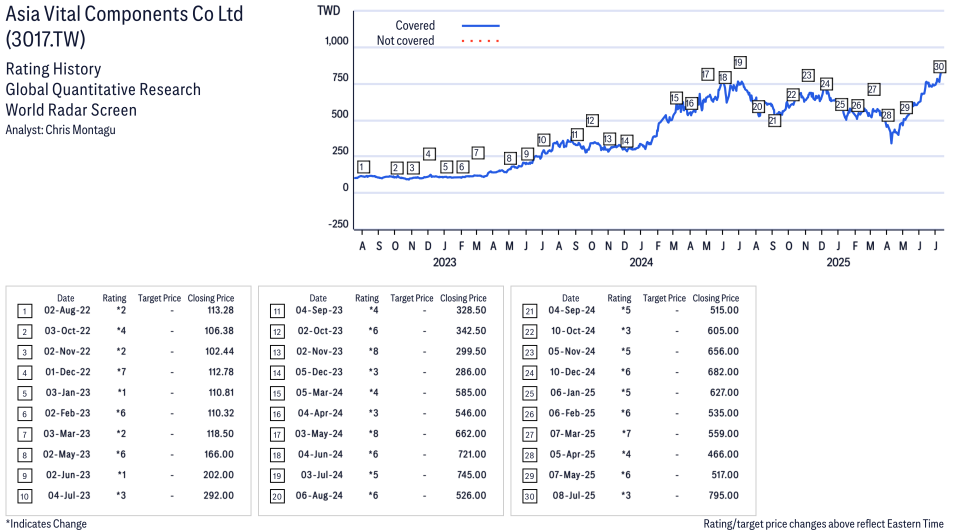
Task: Select chart marker 27 on the price chart
Action: 873,90
